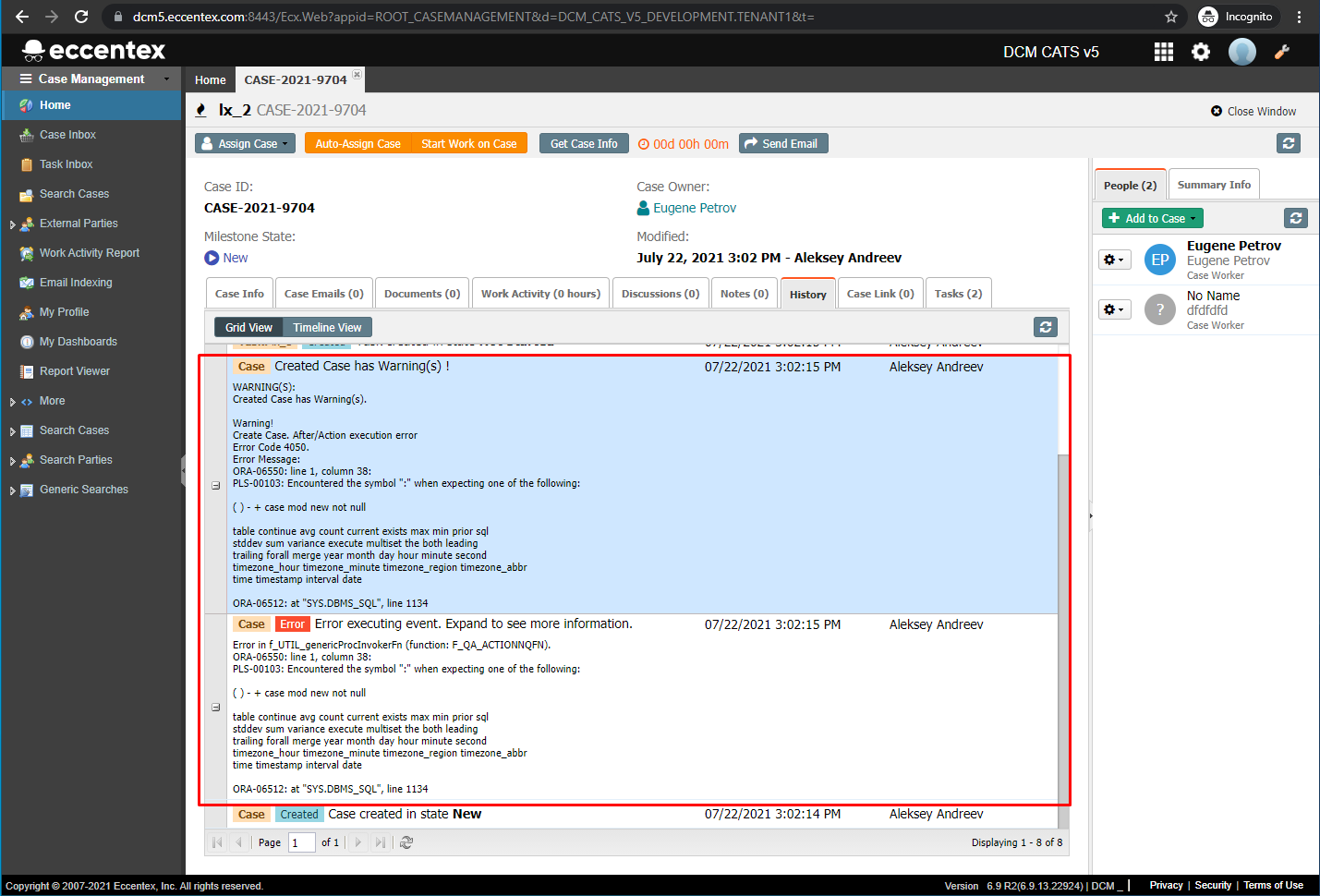The height and width of the screenshot is (896, 1320).
Task: Go to next page of history grid
Action: tap(358, 842)
